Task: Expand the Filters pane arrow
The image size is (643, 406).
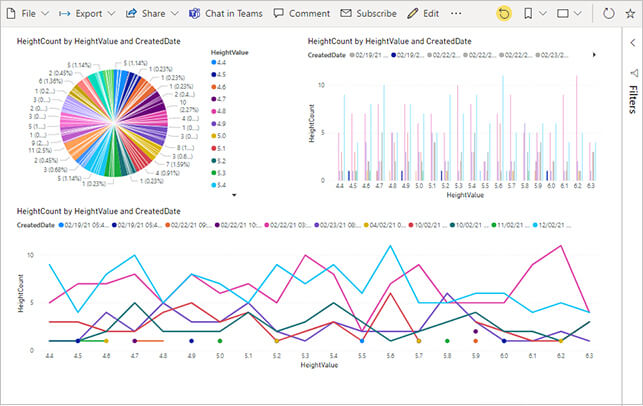Action: 633,42
